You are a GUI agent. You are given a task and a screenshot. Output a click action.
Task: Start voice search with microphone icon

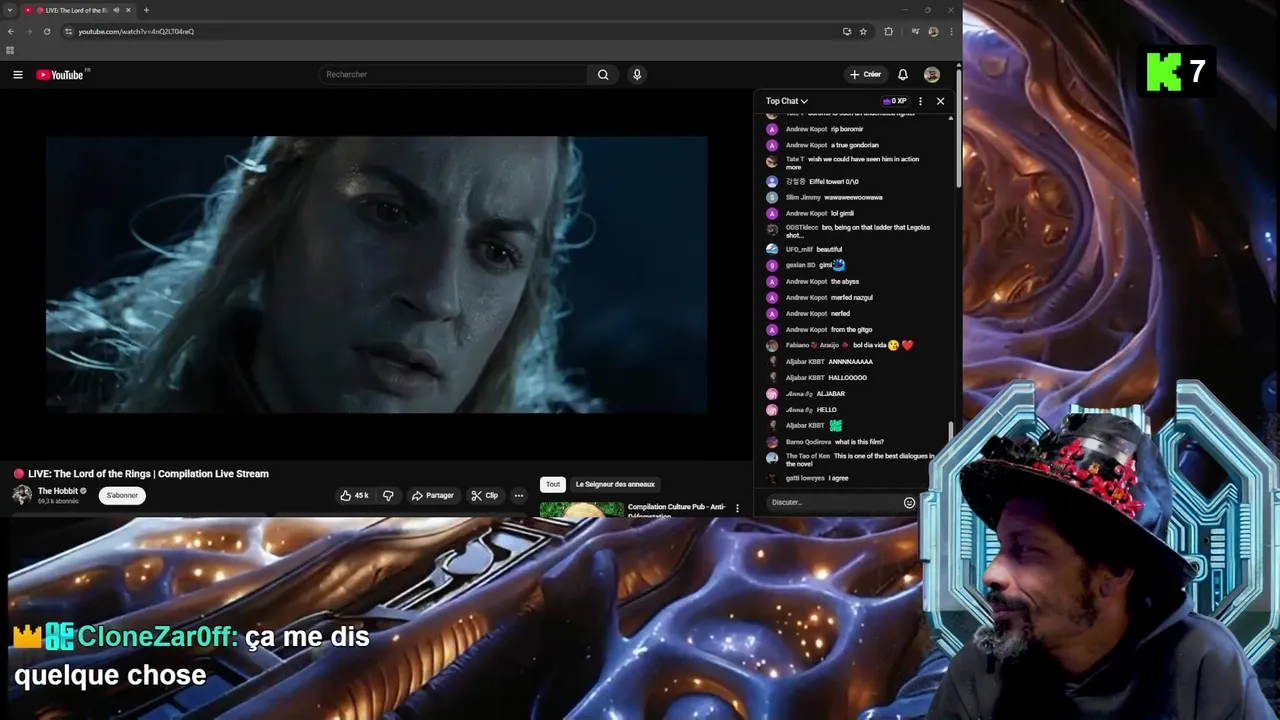pyautogui.click(x=636, y=75)
